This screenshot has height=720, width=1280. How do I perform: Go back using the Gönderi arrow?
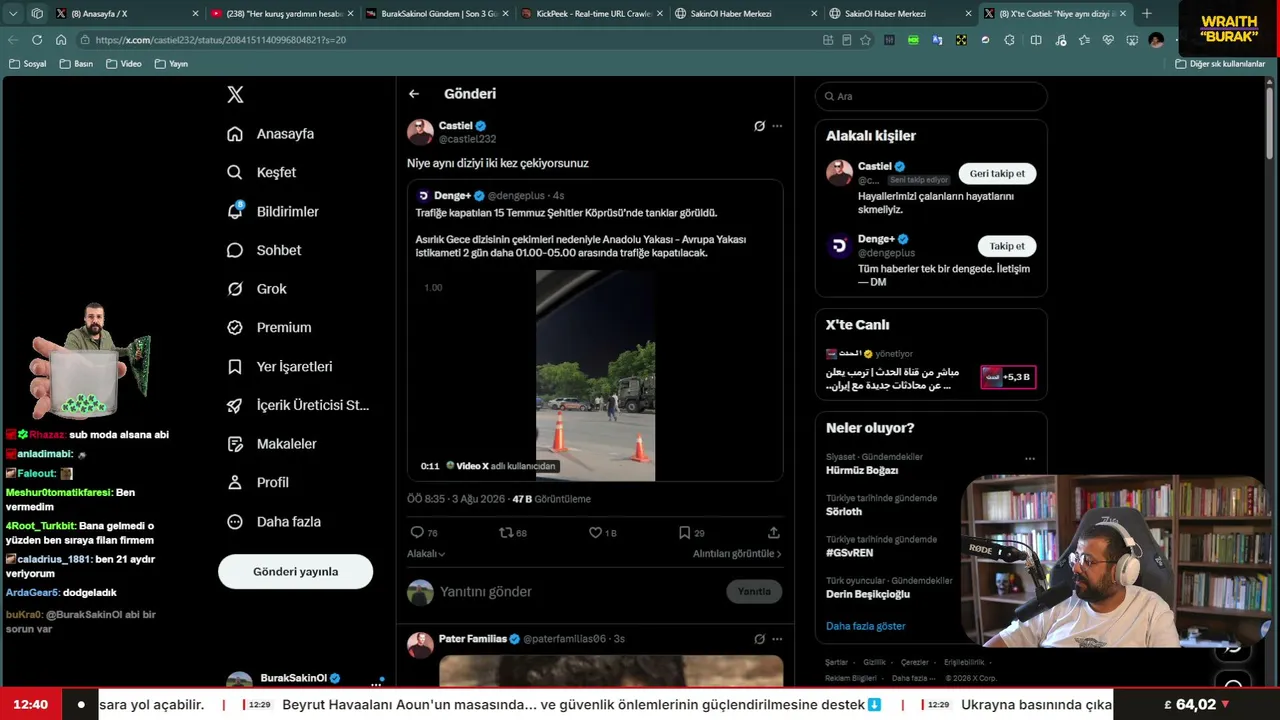click(x=414, y=94)
